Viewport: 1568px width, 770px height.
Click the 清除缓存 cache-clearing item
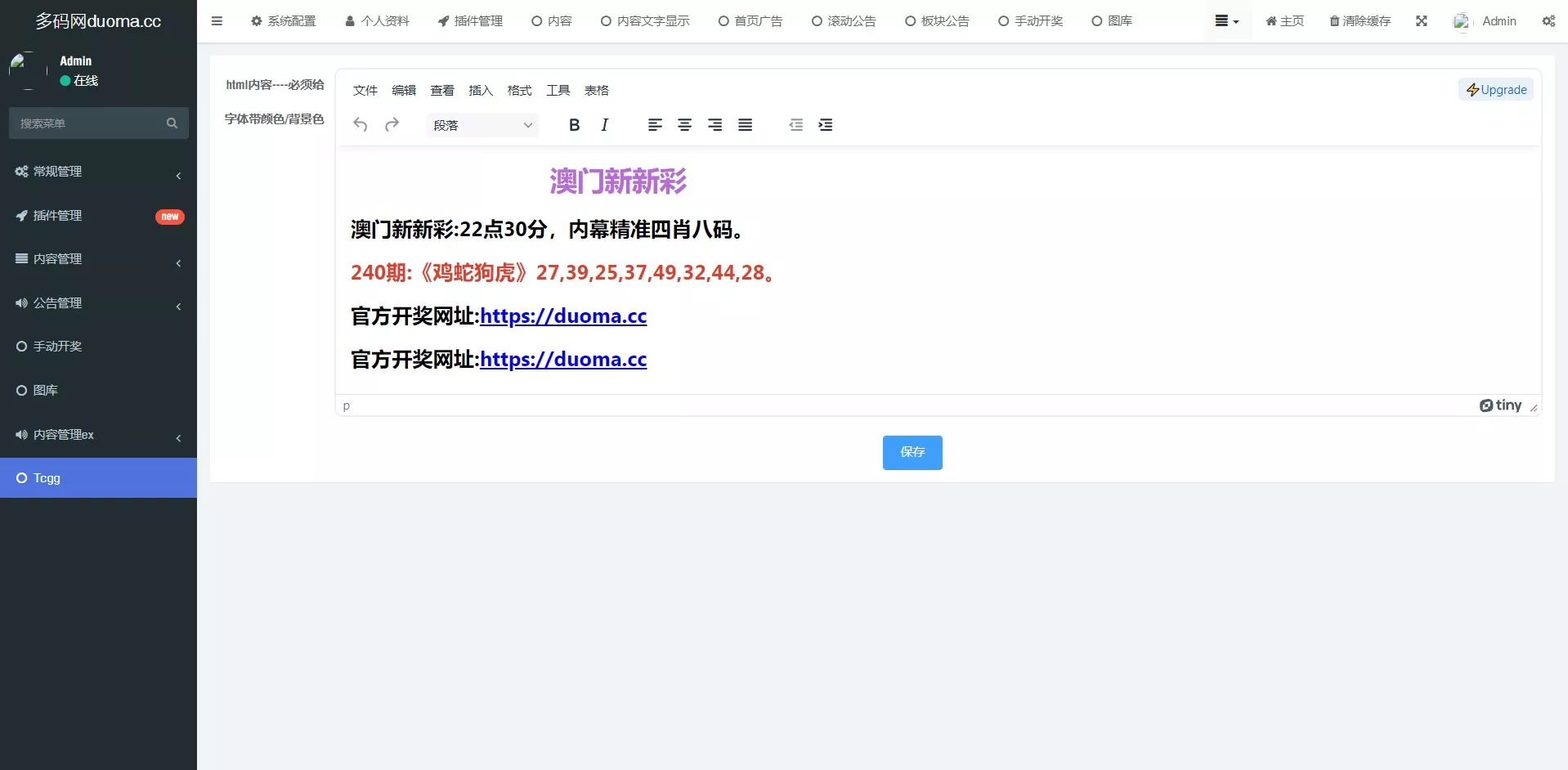pyautogui.click(x=1359, y=20)
